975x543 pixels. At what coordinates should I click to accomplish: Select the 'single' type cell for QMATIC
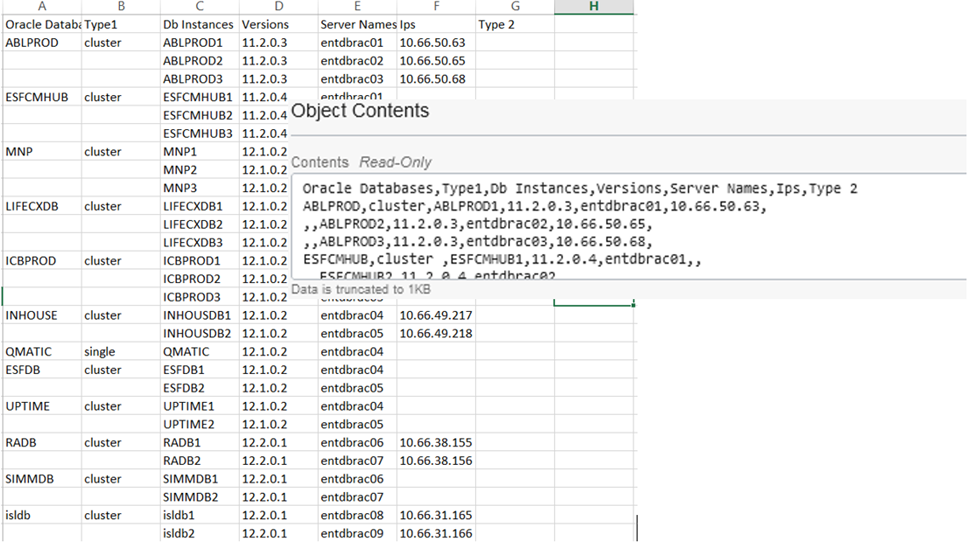click(121, 351)
